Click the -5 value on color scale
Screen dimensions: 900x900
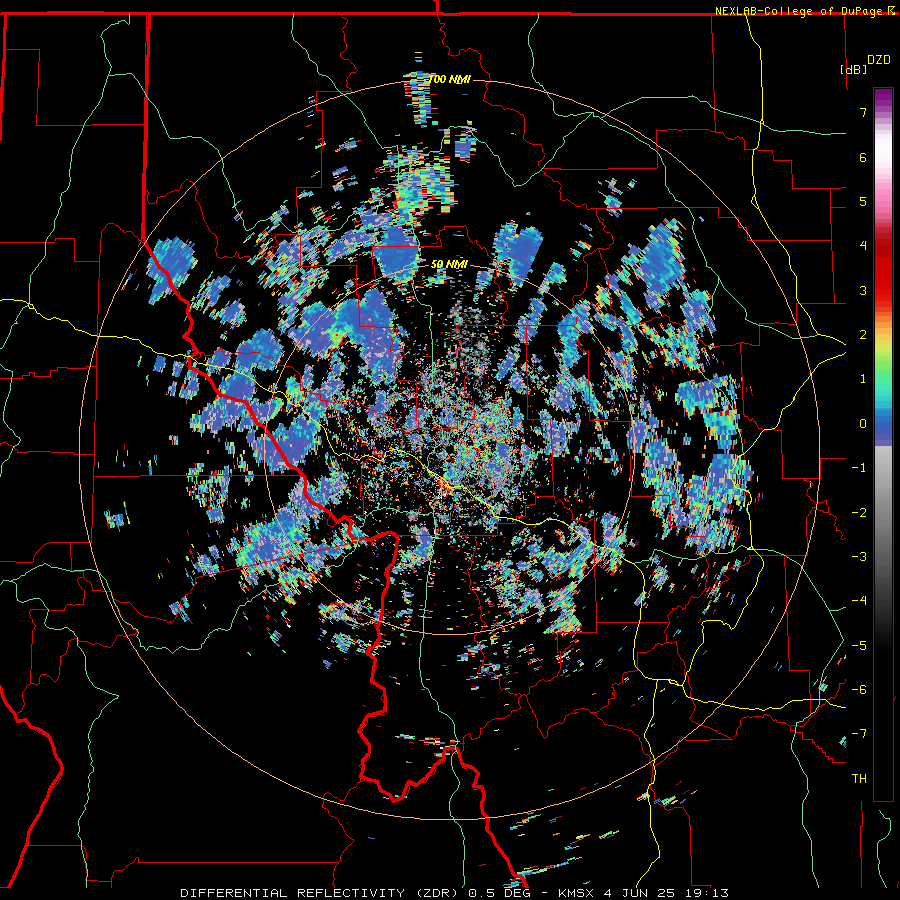(x=859, y=646)
